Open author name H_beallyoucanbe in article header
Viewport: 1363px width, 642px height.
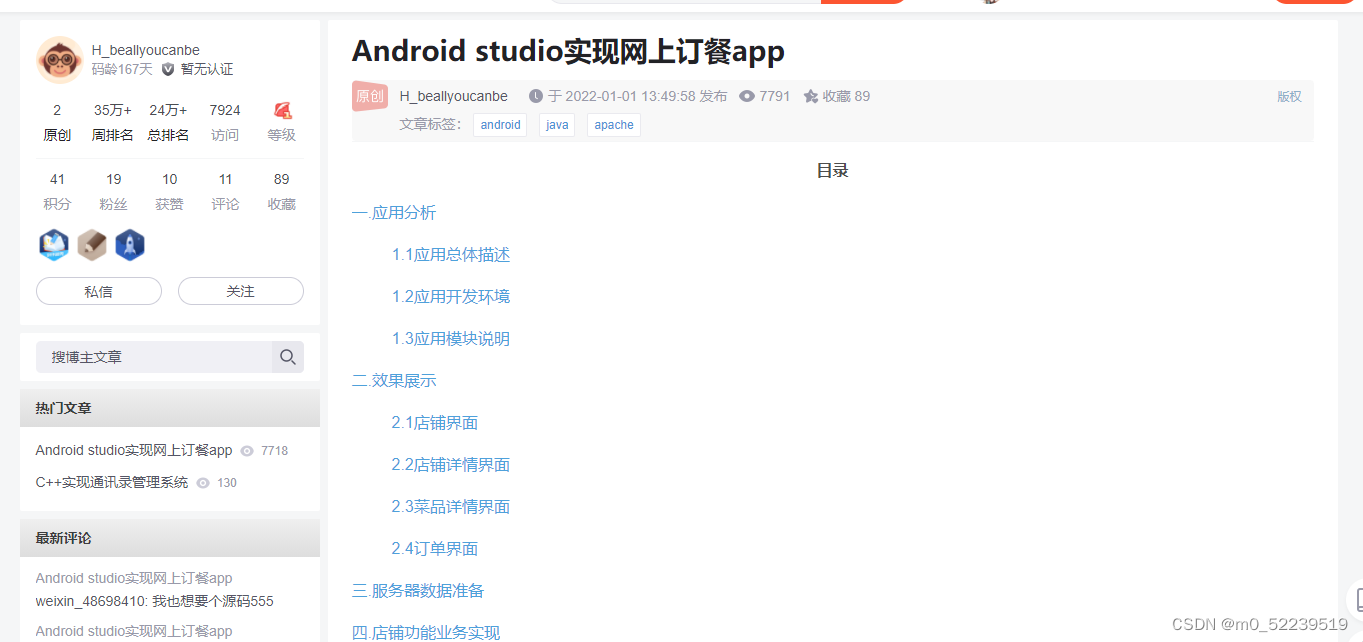453,96
